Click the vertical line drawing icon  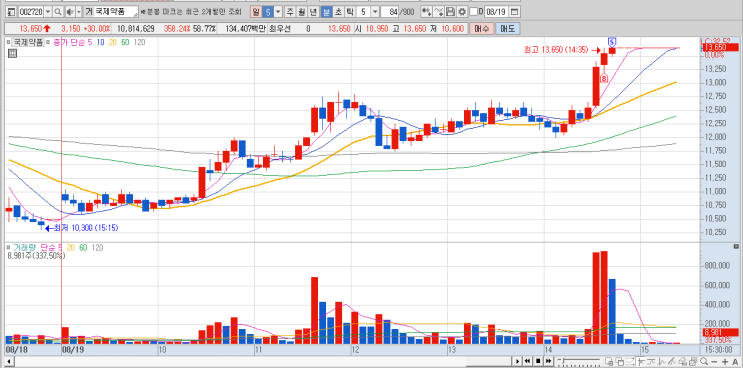(x=661, y=361)
